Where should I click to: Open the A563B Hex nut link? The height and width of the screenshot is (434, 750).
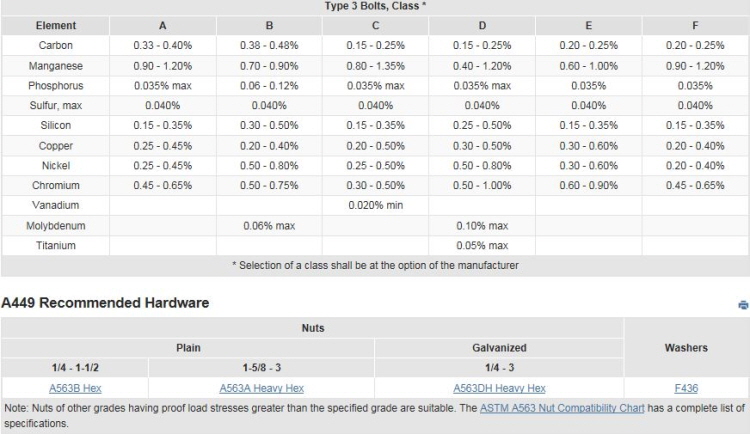pos(75,388)
